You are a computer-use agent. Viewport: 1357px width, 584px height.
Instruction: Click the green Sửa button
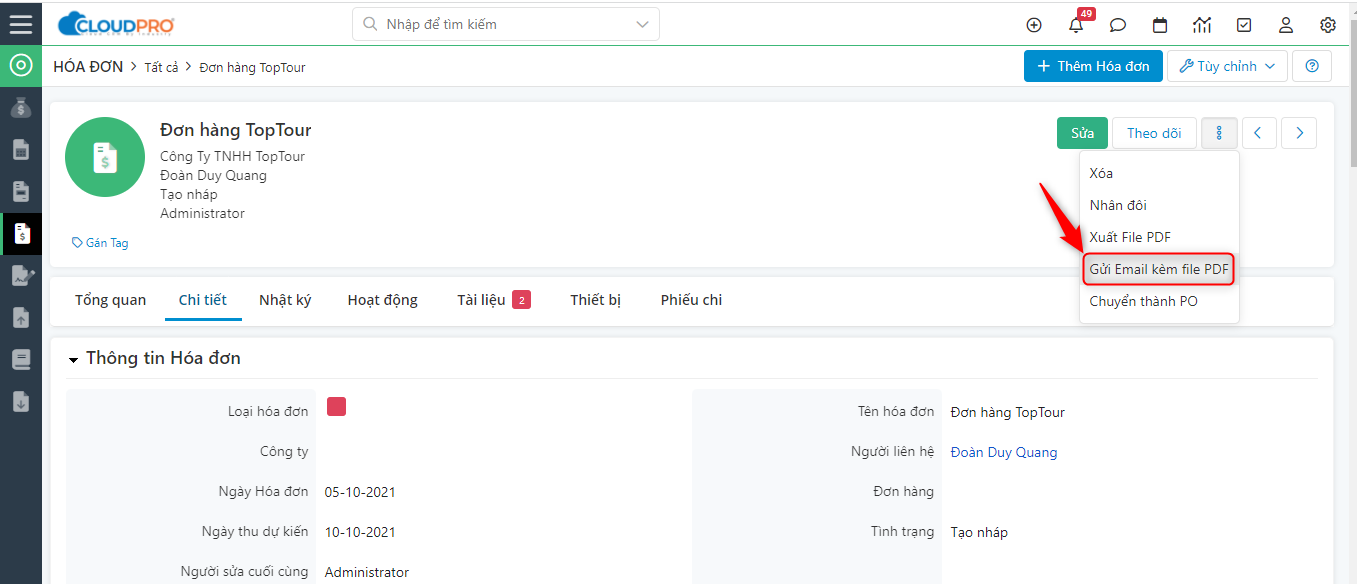coord(1082,133)
